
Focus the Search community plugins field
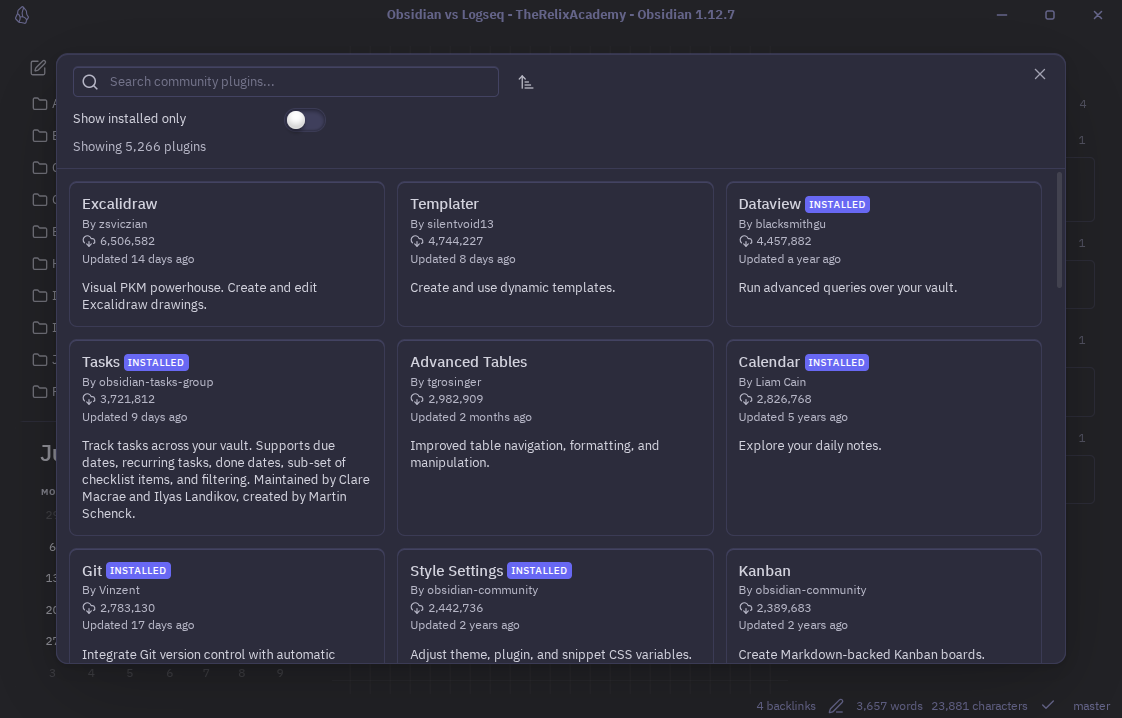tap(286, 82)
